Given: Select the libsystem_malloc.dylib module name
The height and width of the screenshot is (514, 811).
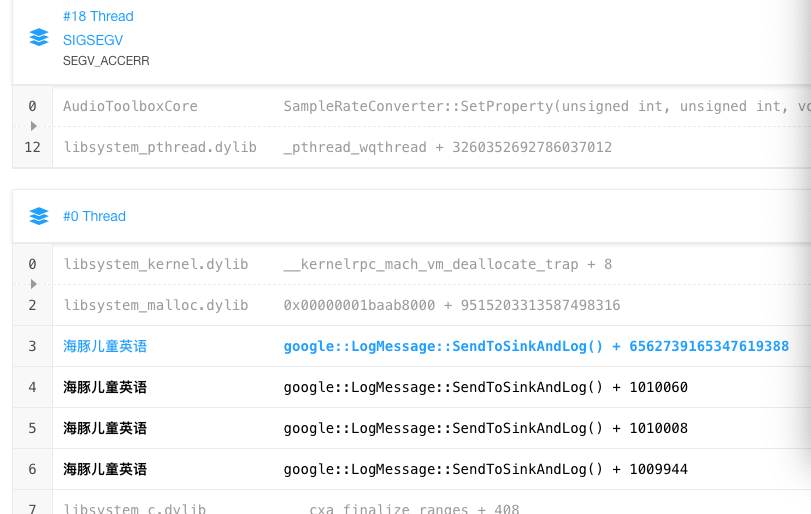Looking at the screenshot, I should [x=156, y=305].
